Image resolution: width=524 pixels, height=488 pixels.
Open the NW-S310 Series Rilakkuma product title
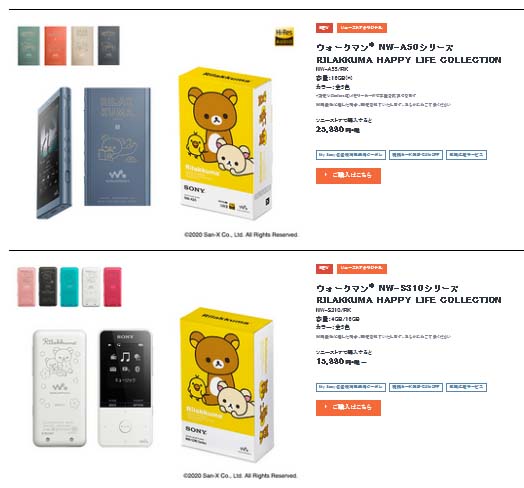408,294
